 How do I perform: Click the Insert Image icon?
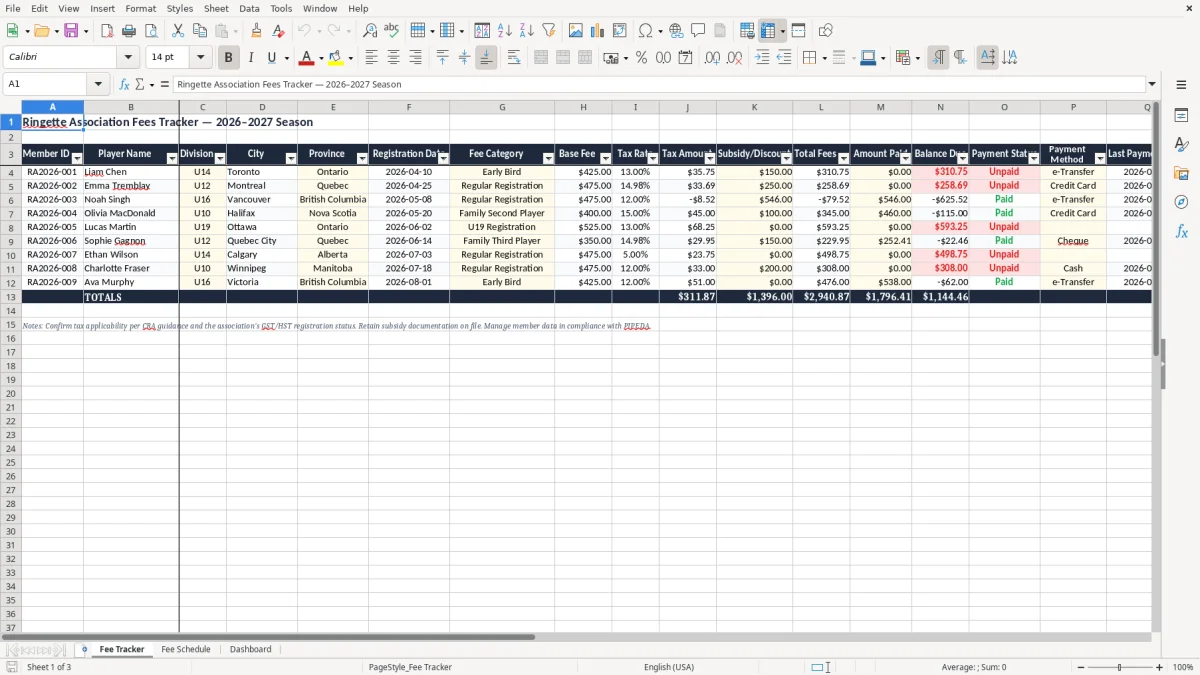coord(576,31)
